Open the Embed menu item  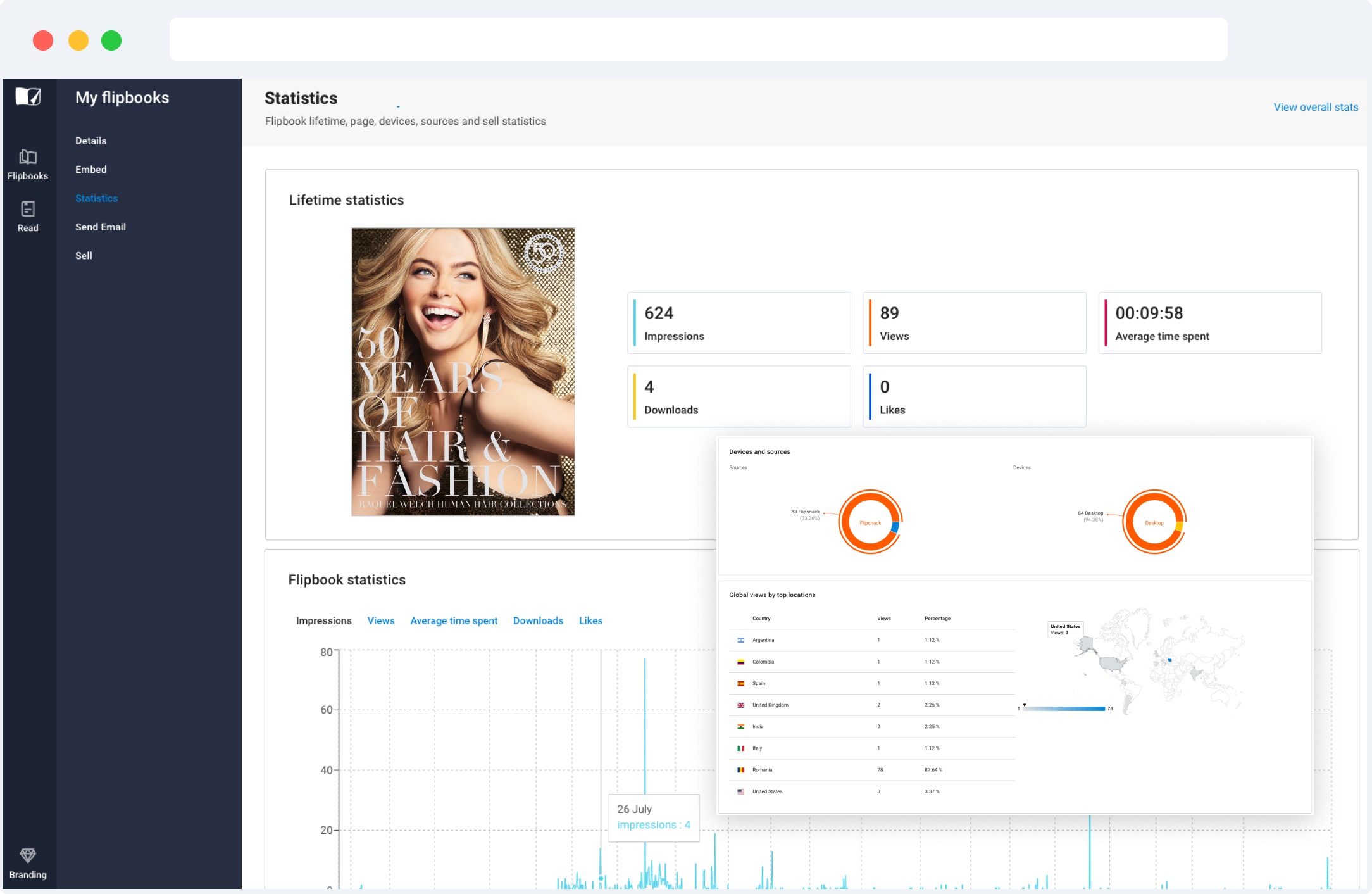click(90, 169)
